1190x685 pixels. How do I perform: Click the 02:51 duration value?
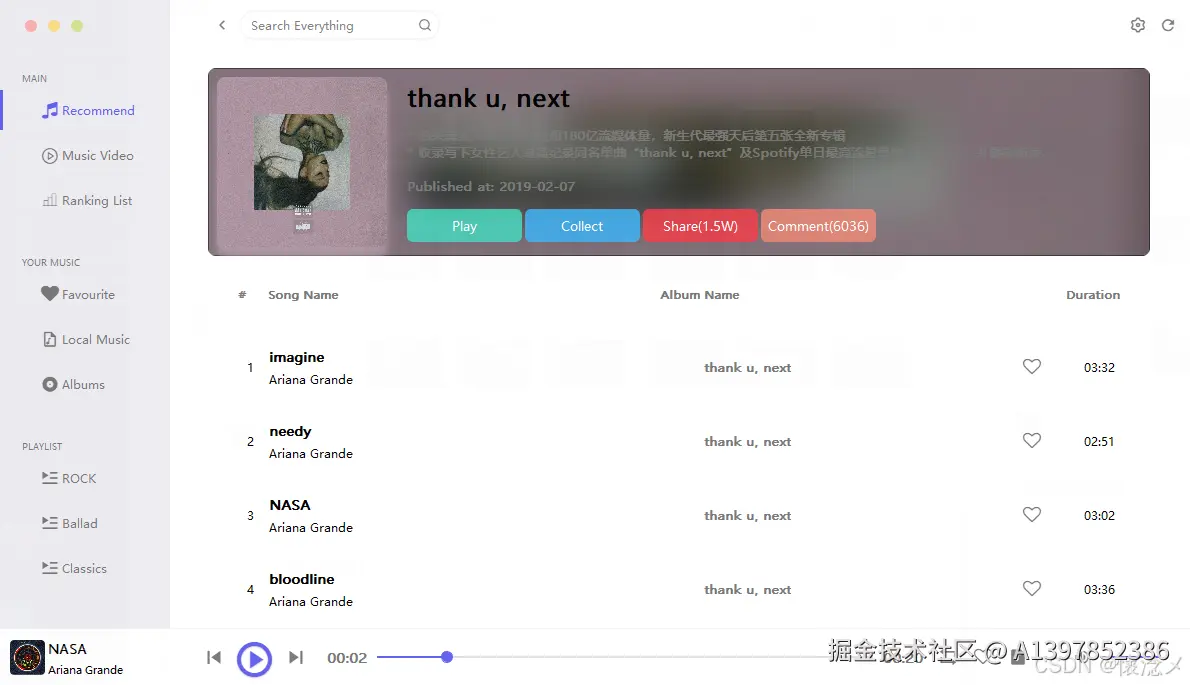1099,441
